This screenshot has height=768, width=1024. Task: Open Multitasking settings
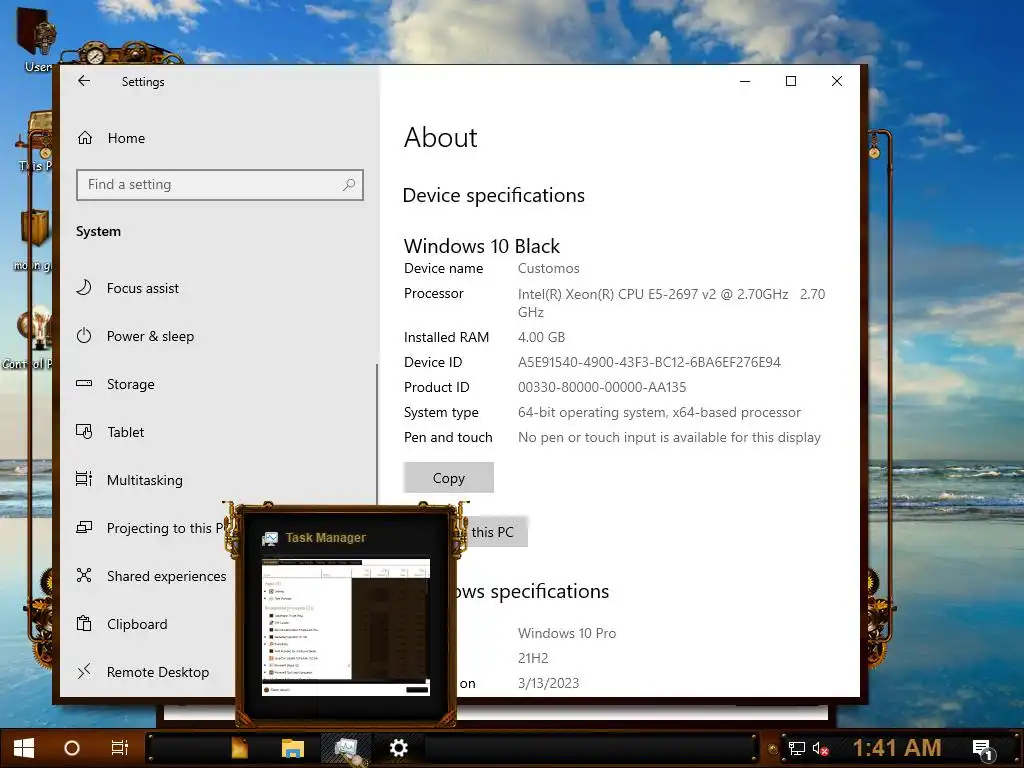pos(144,480)
